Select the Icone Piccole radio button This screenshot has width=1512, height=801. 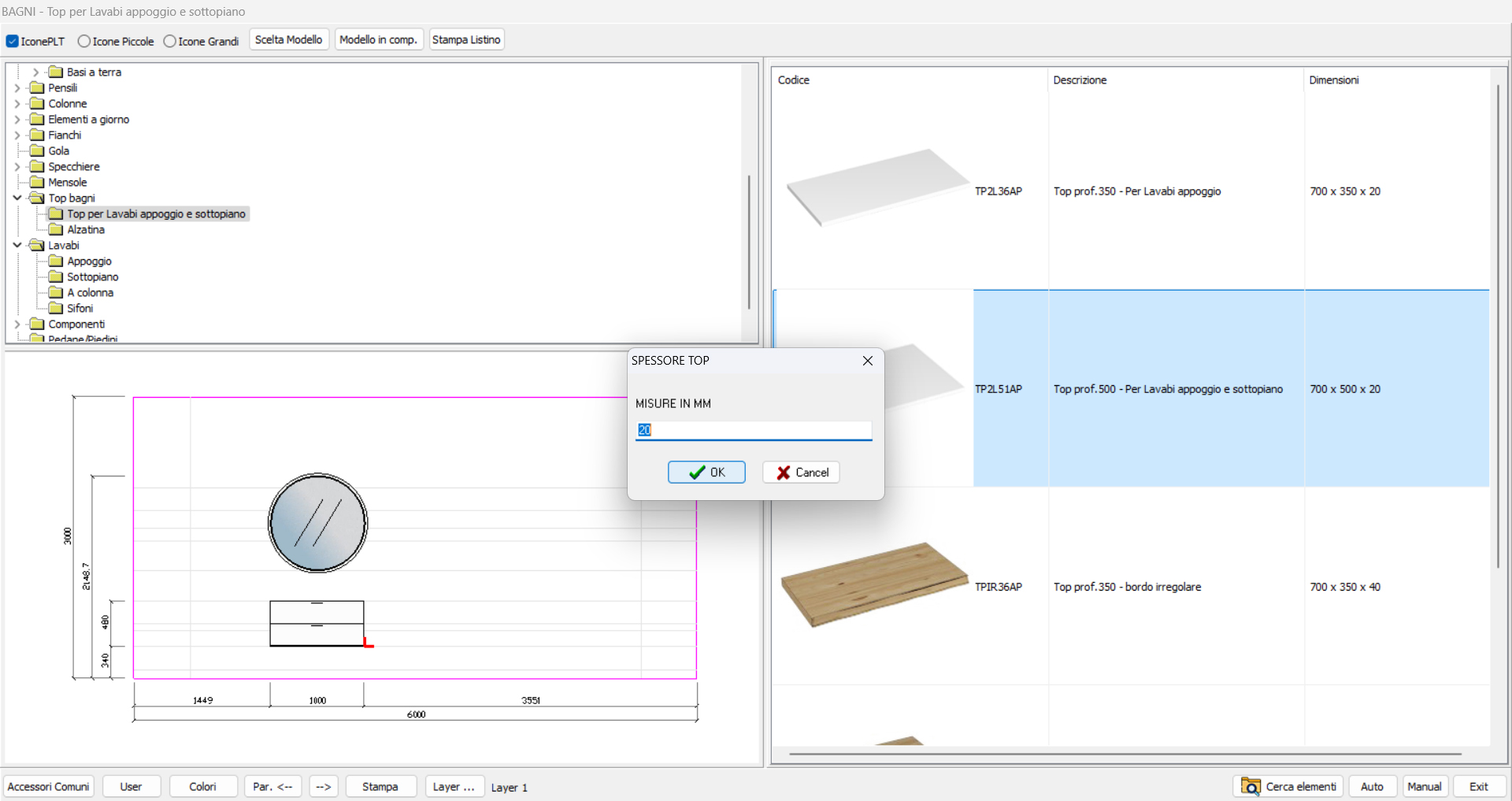point(83,41)
